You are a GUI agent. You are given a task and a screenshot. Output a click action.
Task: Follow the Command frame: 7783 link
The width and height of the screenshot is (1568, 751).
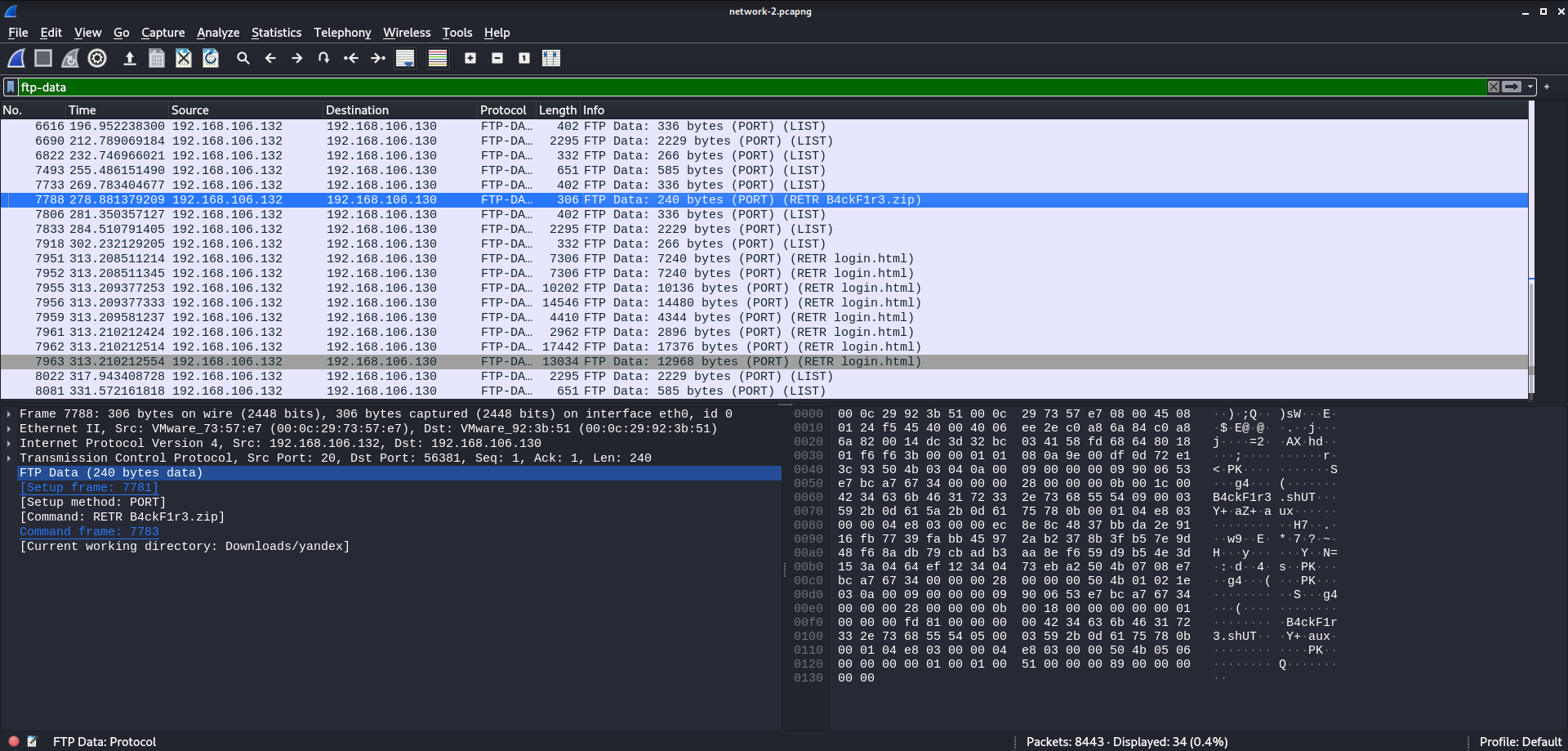click(89, 531)
